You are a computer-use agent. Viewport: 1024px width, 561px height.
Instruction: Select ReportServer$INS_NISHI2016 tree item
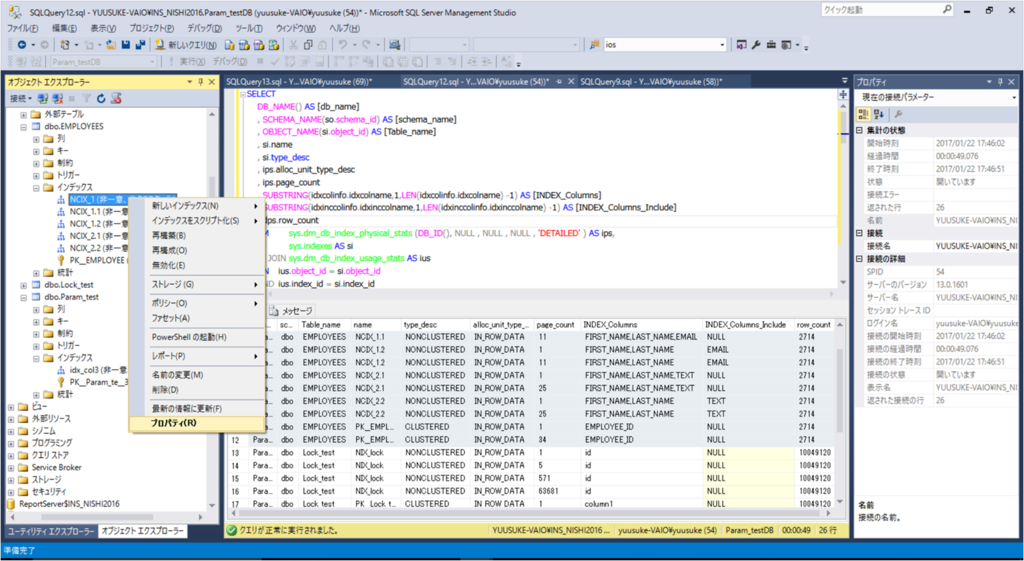point(69,504)
